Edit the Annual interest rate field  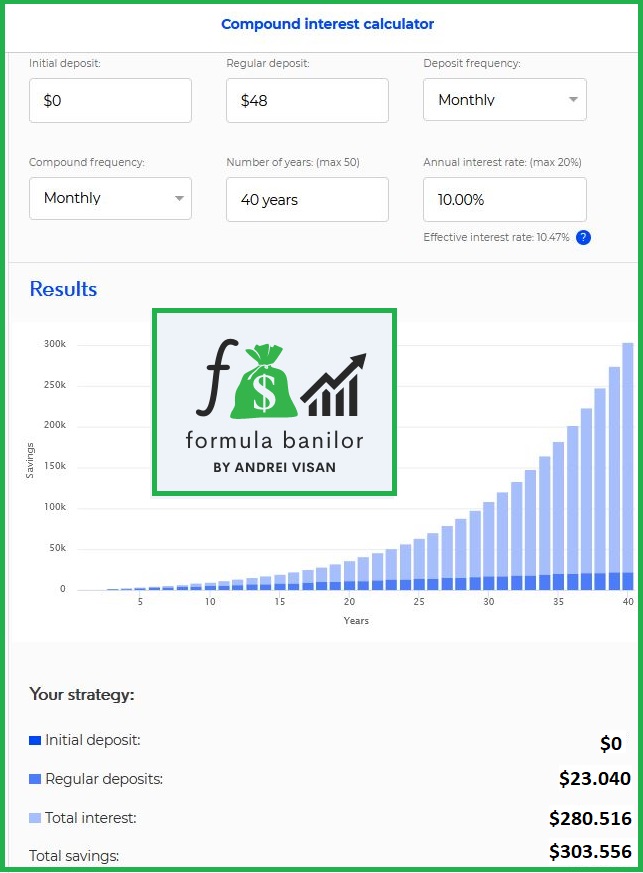pyautogui.click(x=505, y=200)
